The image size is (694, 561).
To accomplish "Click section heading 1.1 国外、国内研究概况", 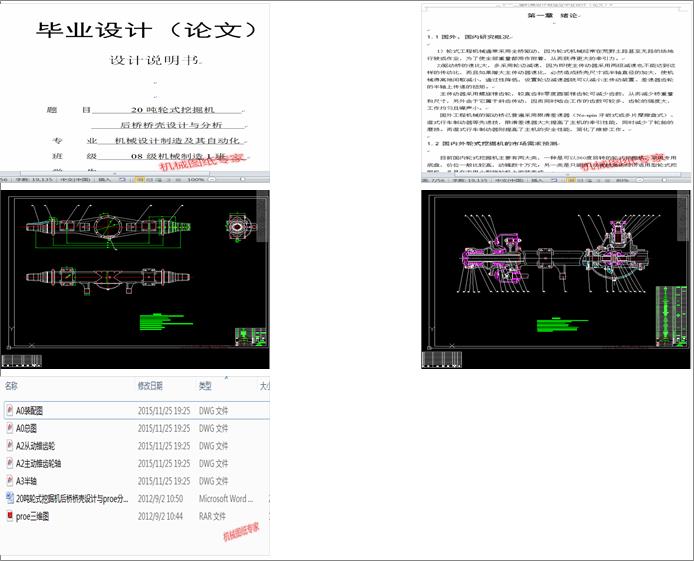I will pos(470,37).
